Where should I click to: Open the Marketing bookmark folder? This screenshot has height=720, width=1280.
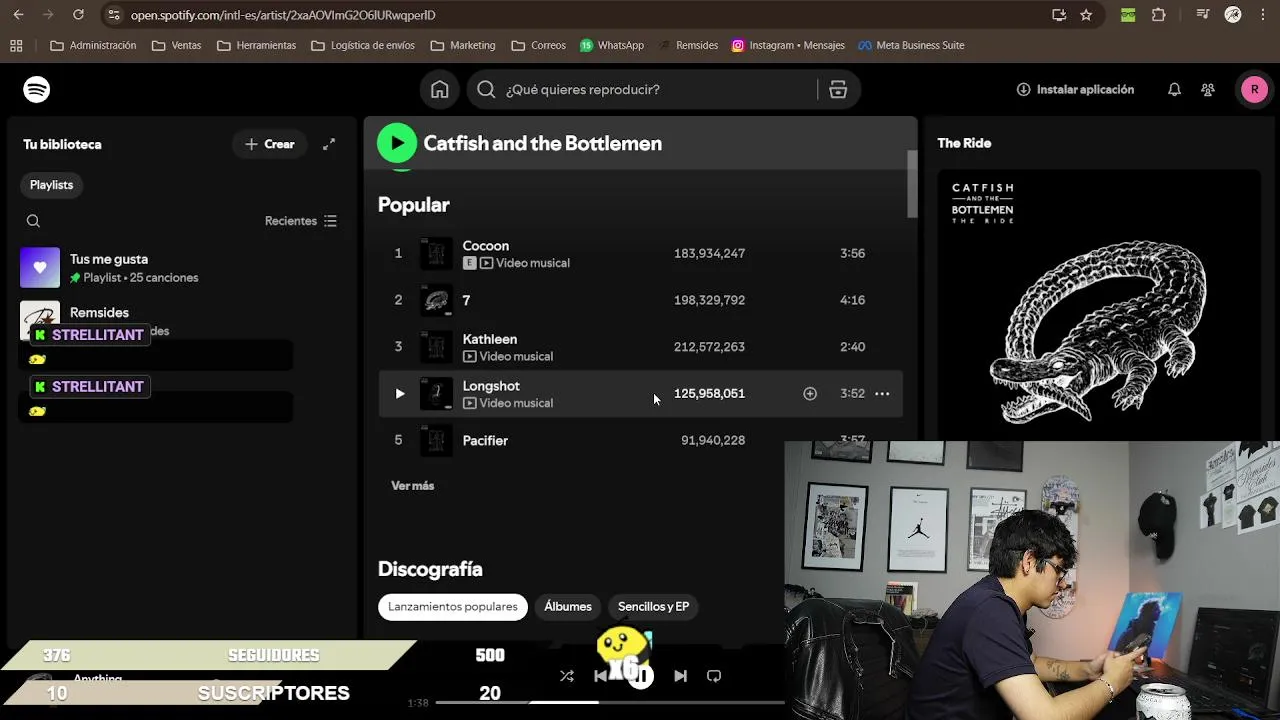pos(462,45)
